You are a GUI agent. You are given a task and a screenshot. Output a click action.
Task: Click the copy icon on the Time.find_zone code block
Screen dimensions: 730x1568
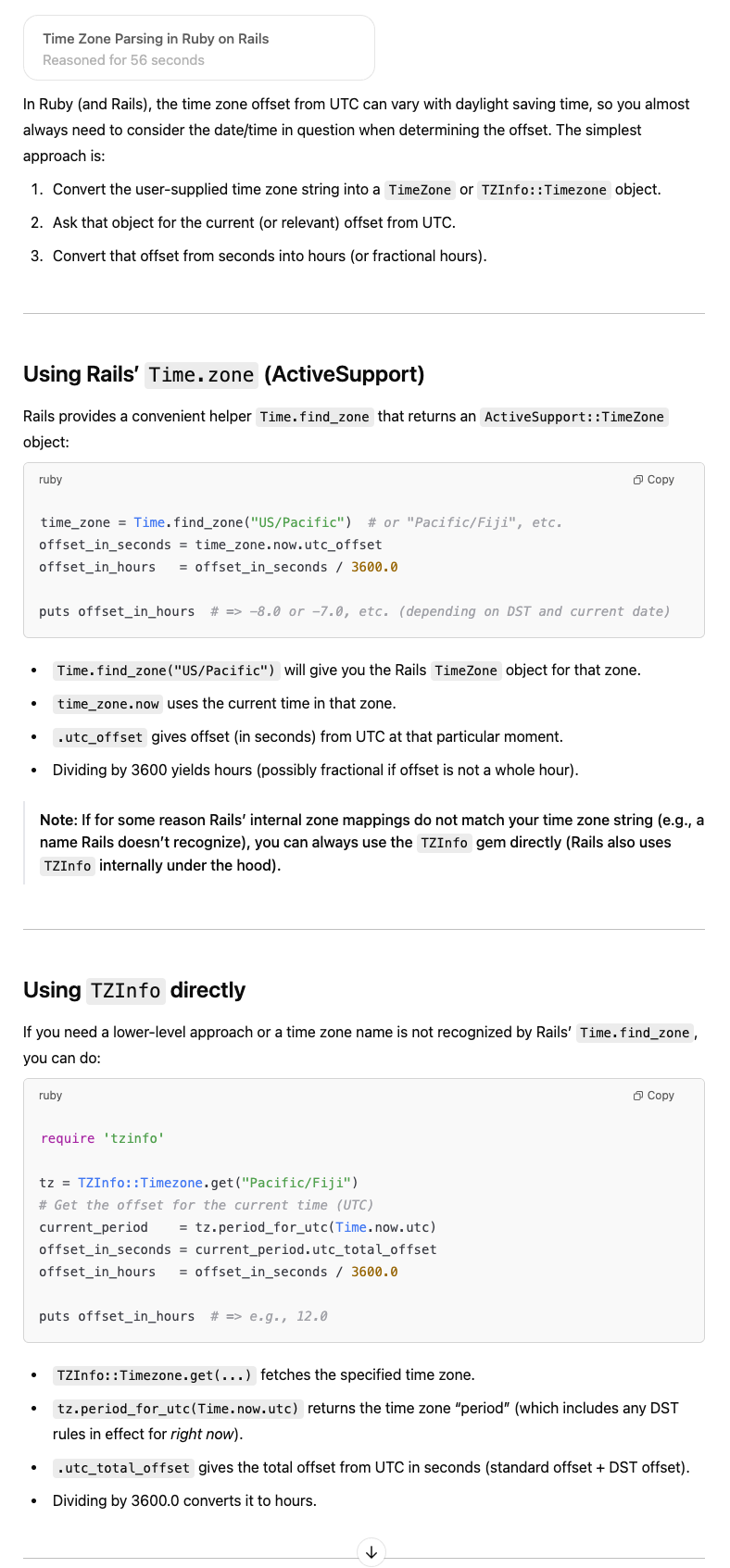click(653, 480)
